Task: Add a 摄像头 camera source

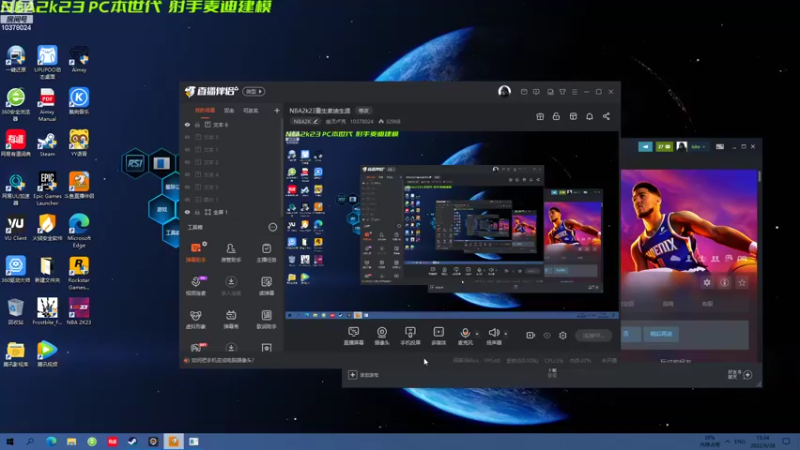Action: click(x=382, y=336)
